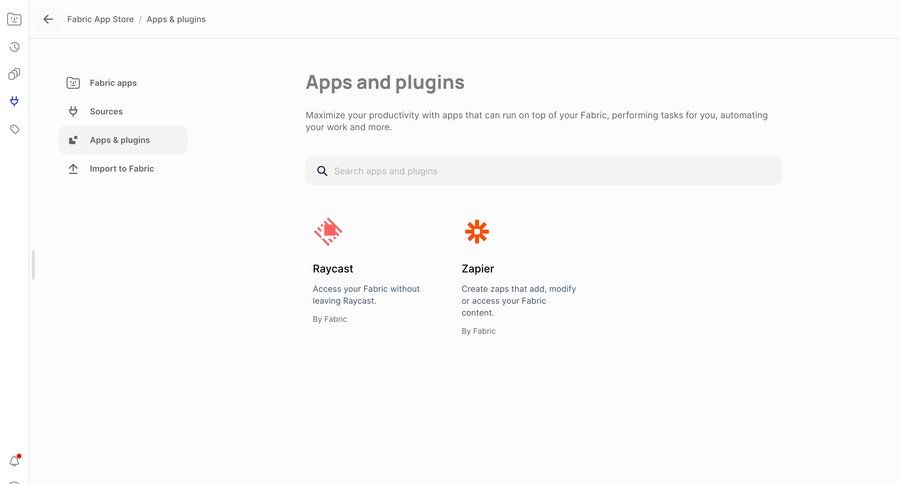Open the tags icon in left rail

tap(14, 129)
